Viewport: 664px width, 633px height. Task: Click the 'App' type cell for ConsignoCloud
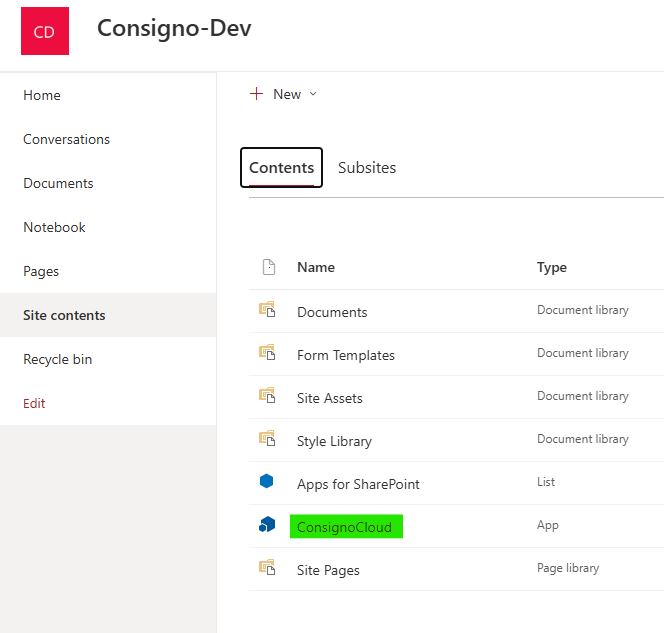548,525
